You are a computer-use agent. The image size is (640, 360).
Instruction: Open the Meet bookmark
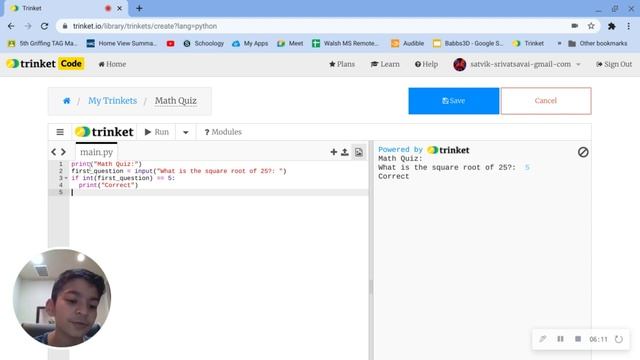click(290, 43)
